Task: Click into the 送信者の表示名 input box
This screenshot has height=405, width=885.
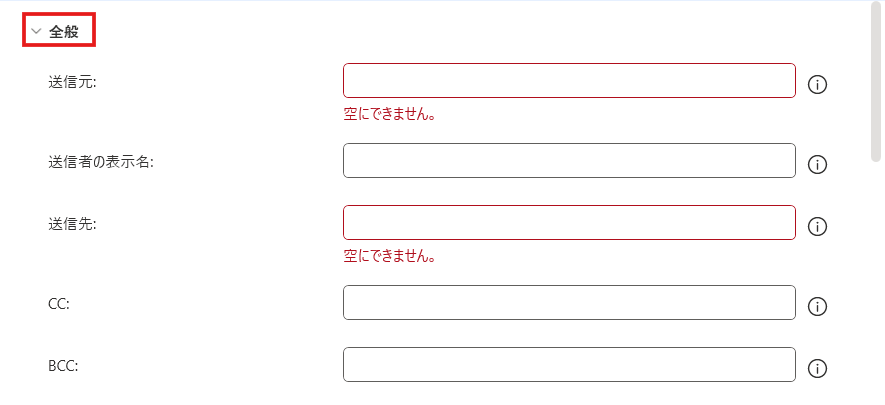Action: pos(569,161)
